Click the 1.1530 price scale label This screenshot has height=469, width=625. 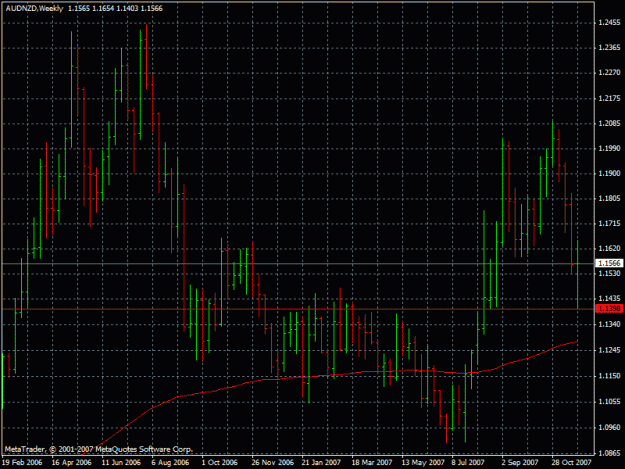[x=609, y=273]
